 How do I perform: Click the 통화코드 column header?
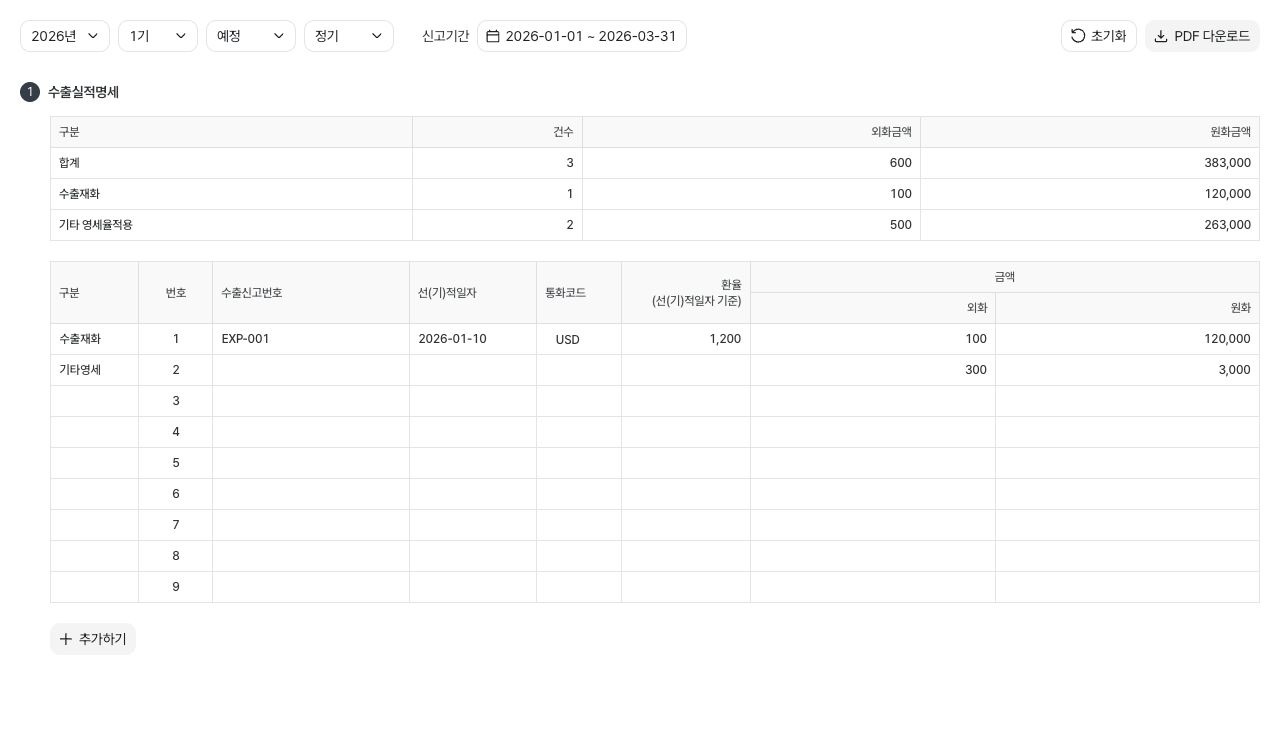579,293
